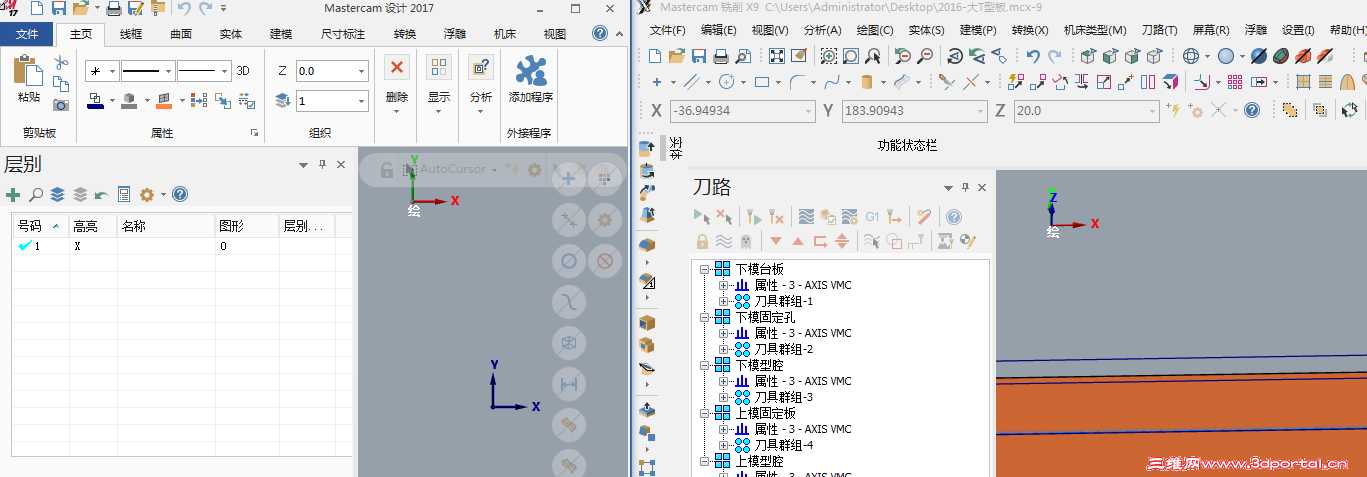Screen dimensions: 1367x477
Task: Pick wireframe color swatch (blue bar)
Action: [x=95, y=100]
